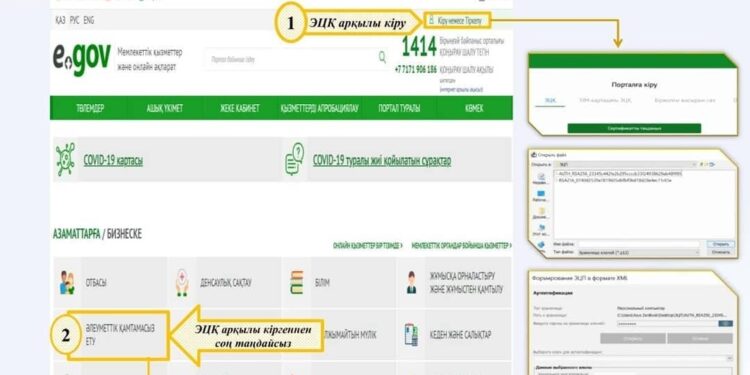Viewport: 750px width, 375px height.
Task: Click Открыть button in the open-file dialog
Action: [720, 244]
